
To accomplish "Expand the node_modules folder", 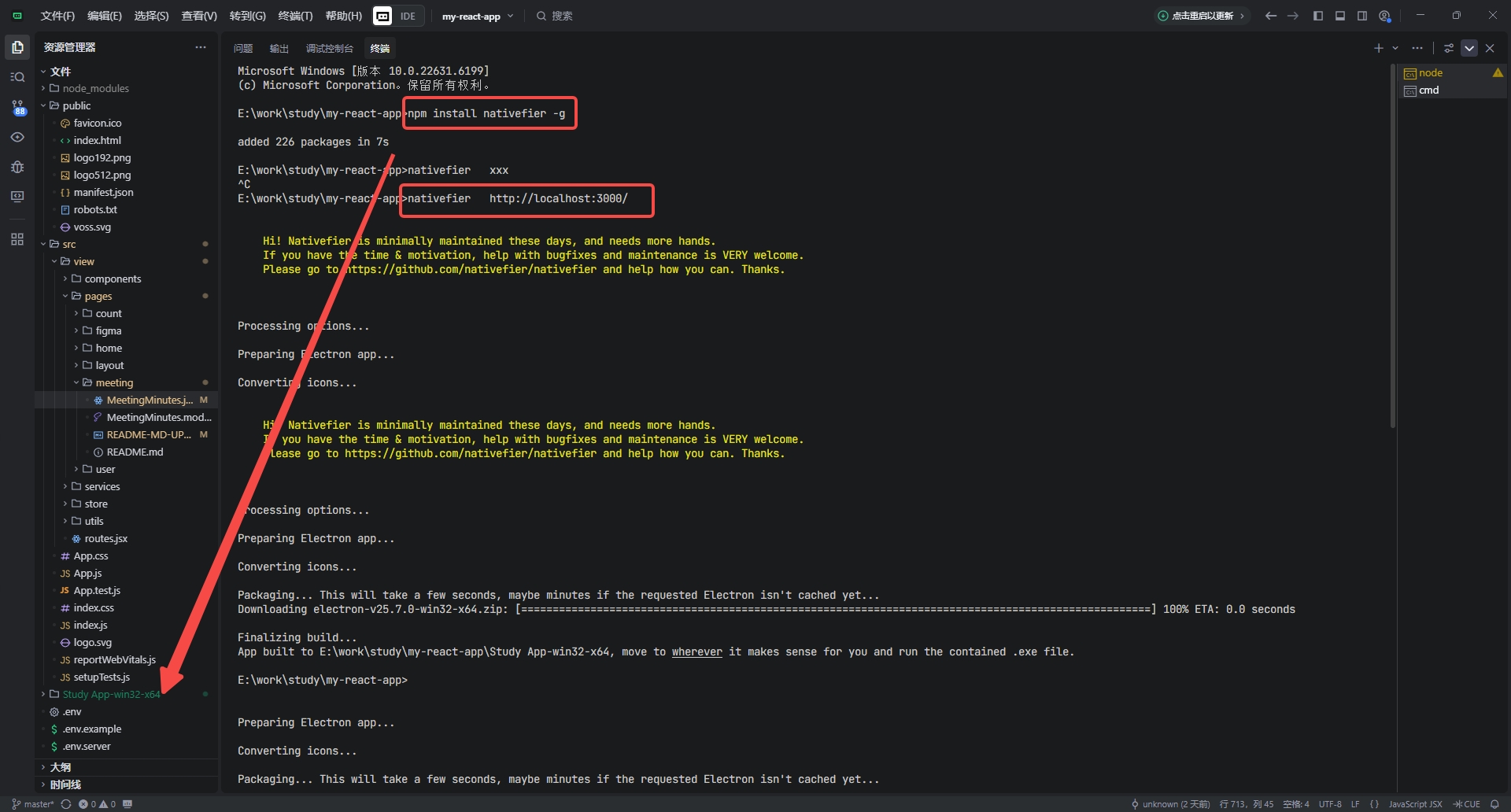I will click(126, 88).
